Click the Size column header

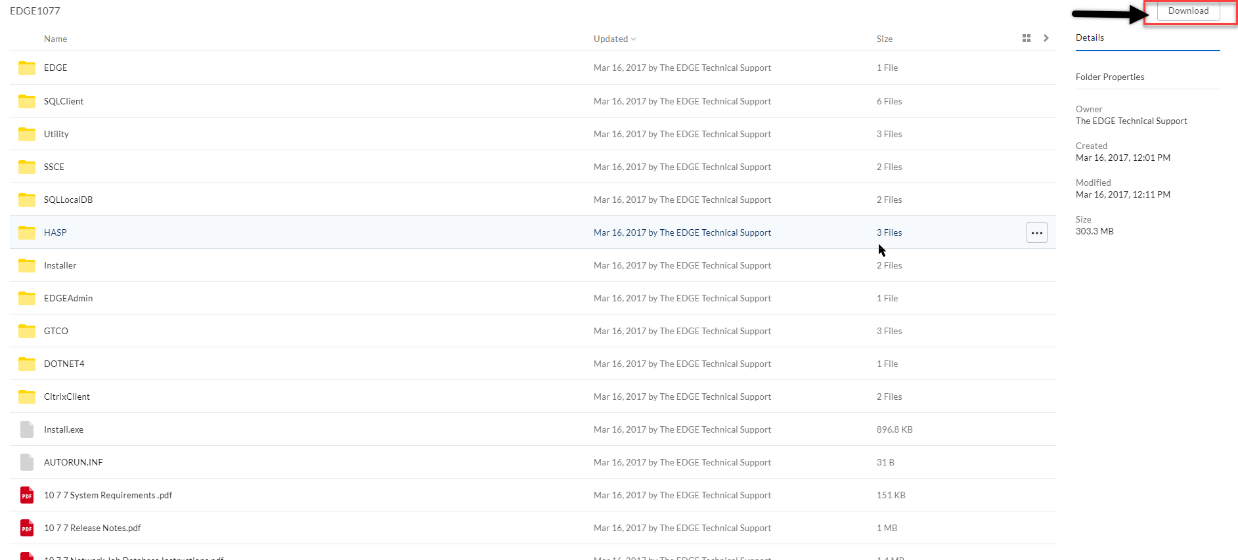point(884,39)
